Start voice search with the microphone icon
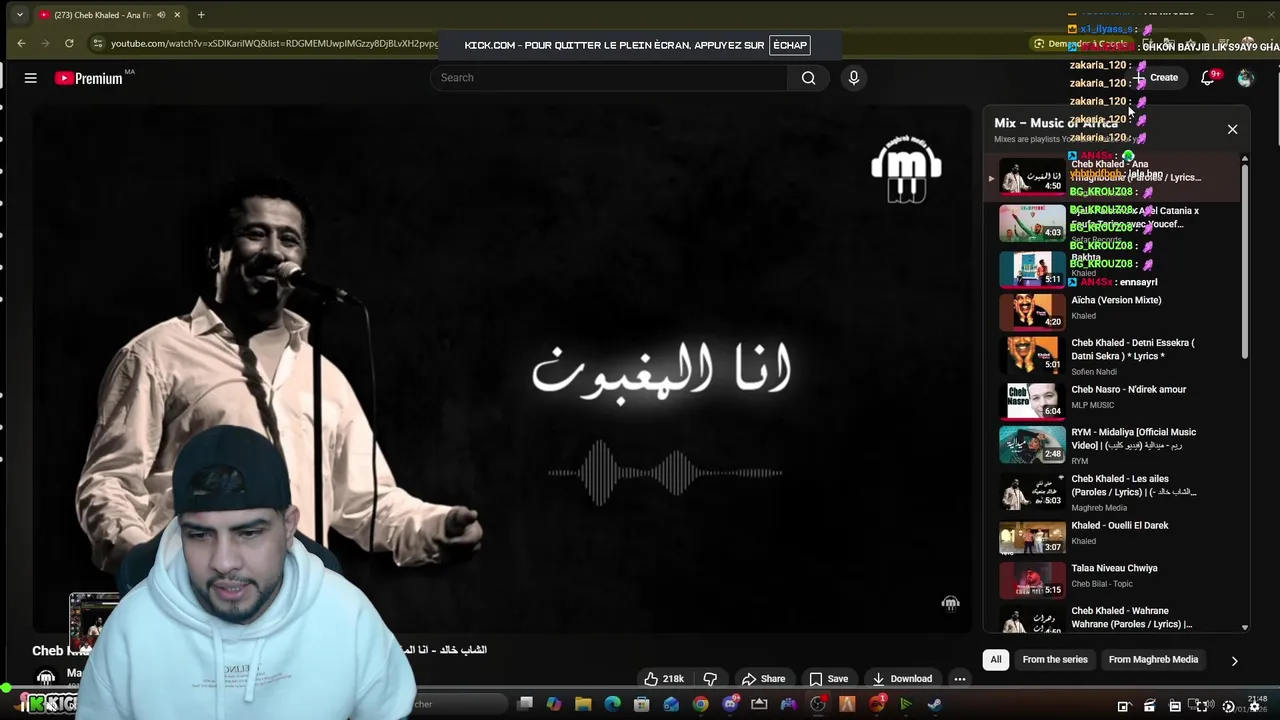 [x=853, y=78]
